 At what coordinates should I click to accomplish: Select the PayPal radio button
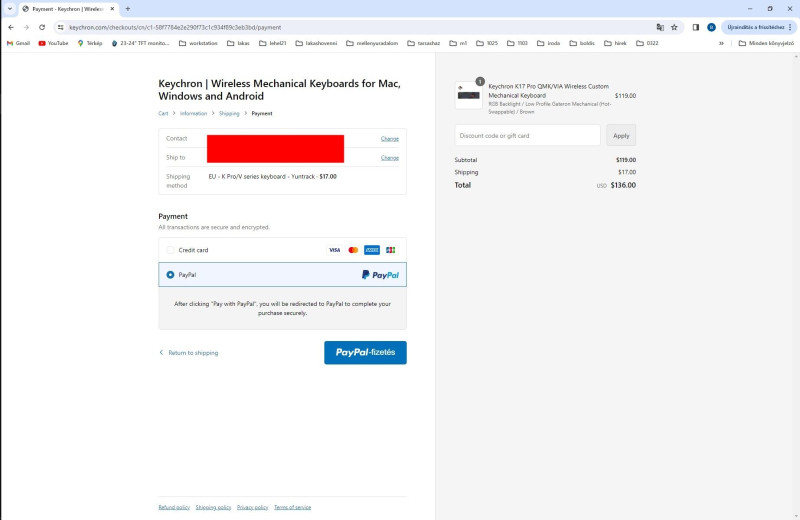170,275
